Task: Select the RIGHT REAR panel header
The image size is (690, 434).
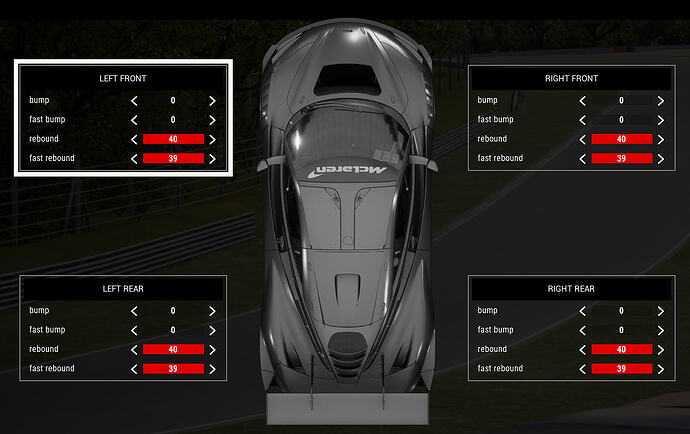Action: [571, 289]
